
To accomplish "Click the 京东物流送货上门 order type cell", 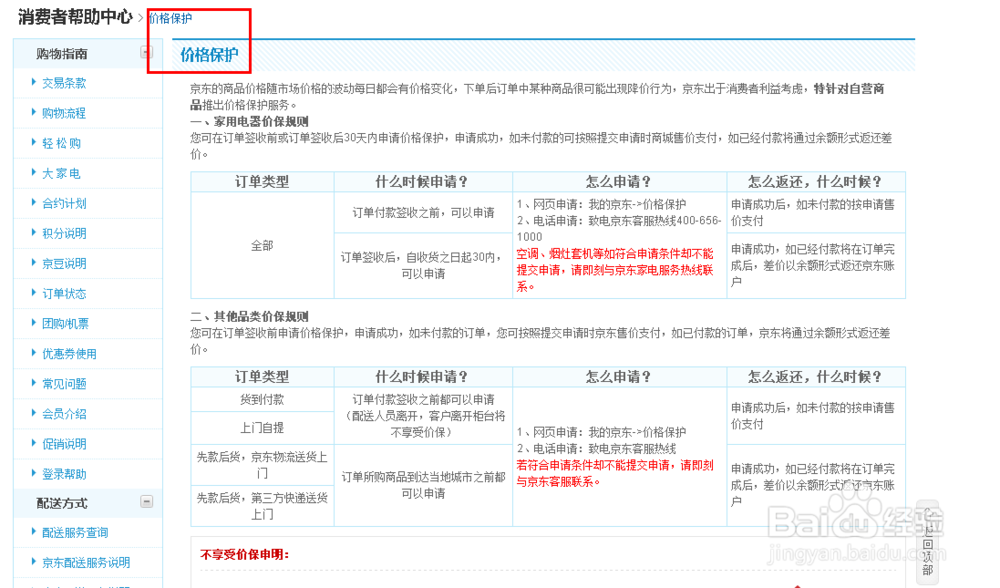I will [x=262, y=465].
